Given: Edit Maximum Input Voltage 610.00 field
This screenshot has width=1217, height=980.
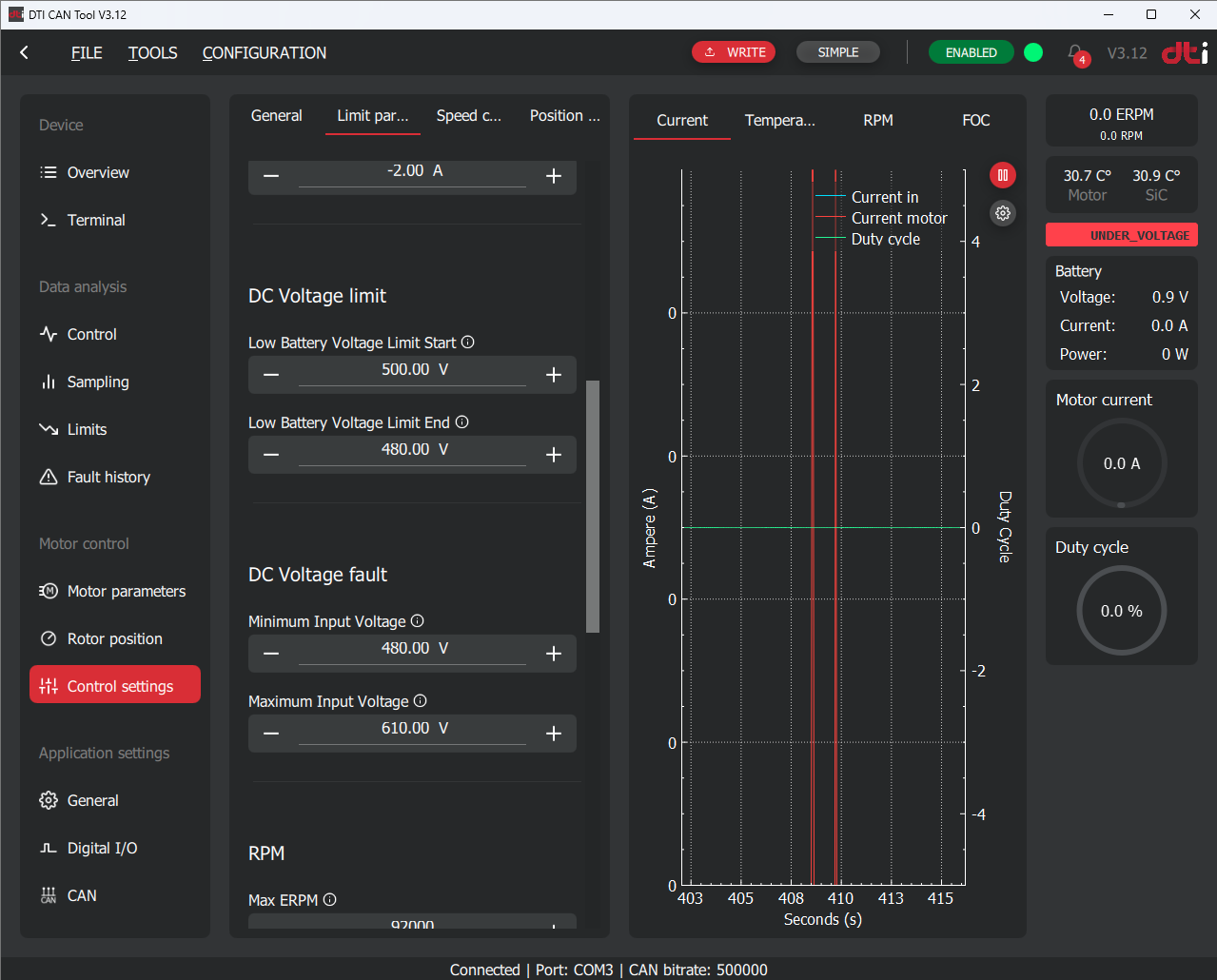Looking at the screenshot, I should (x=412, y=730).
